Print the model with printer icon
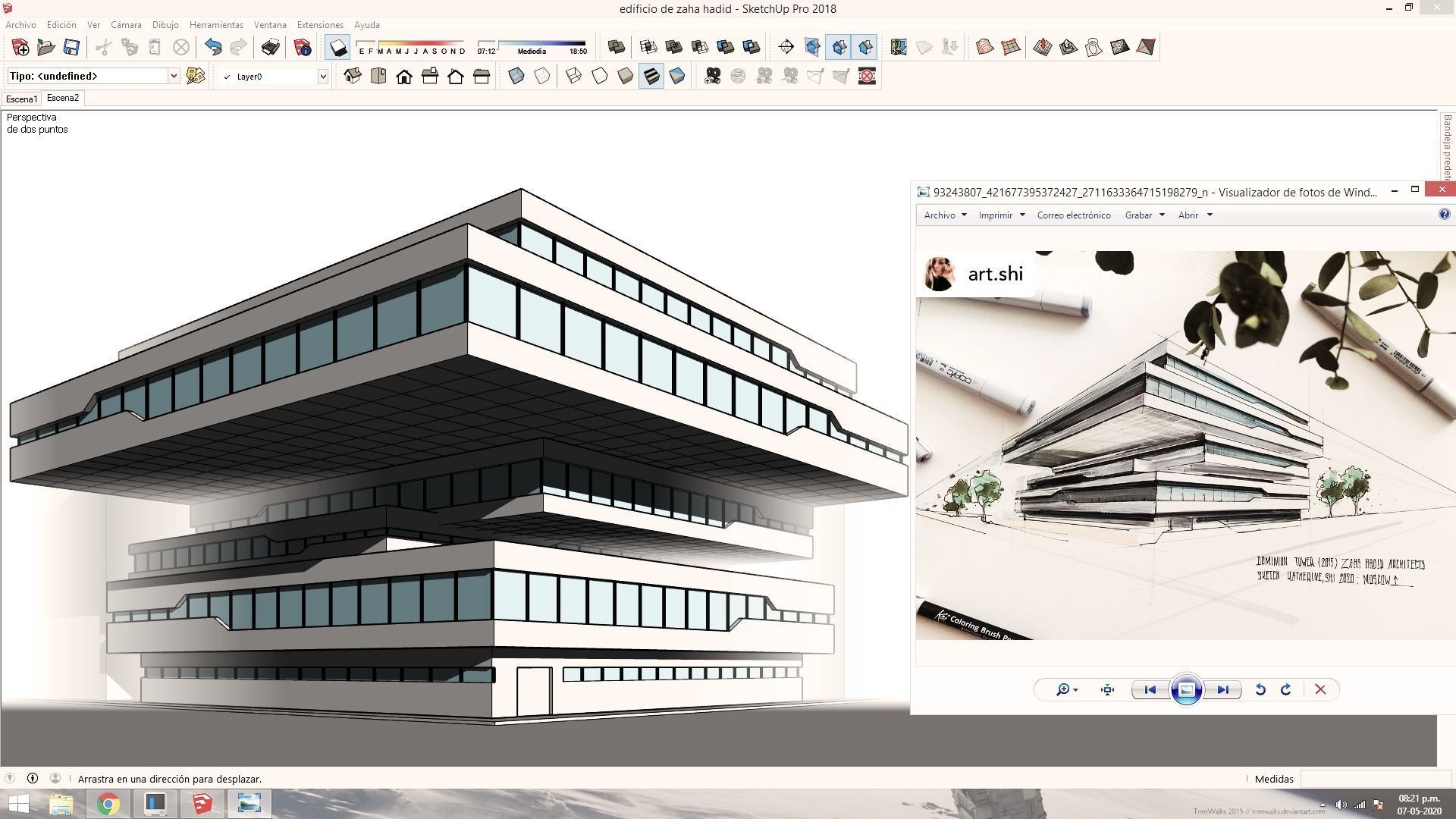This screenshot has height=819, width=1456. [271, 47]
